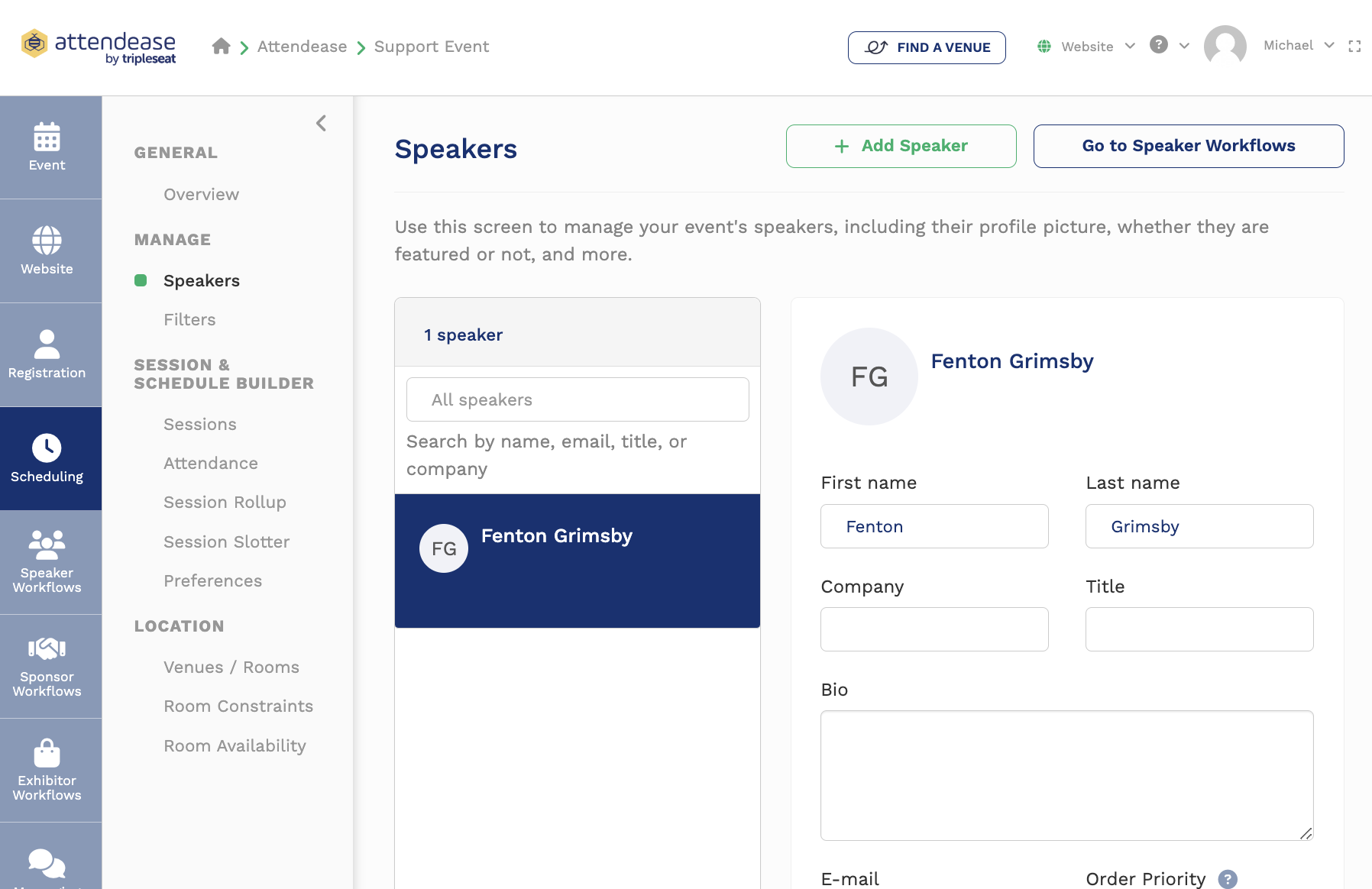Screen dimensions: 1372x889
Task: Click Go to Speaker Workflows
Action: click(x=1188, y=145)
